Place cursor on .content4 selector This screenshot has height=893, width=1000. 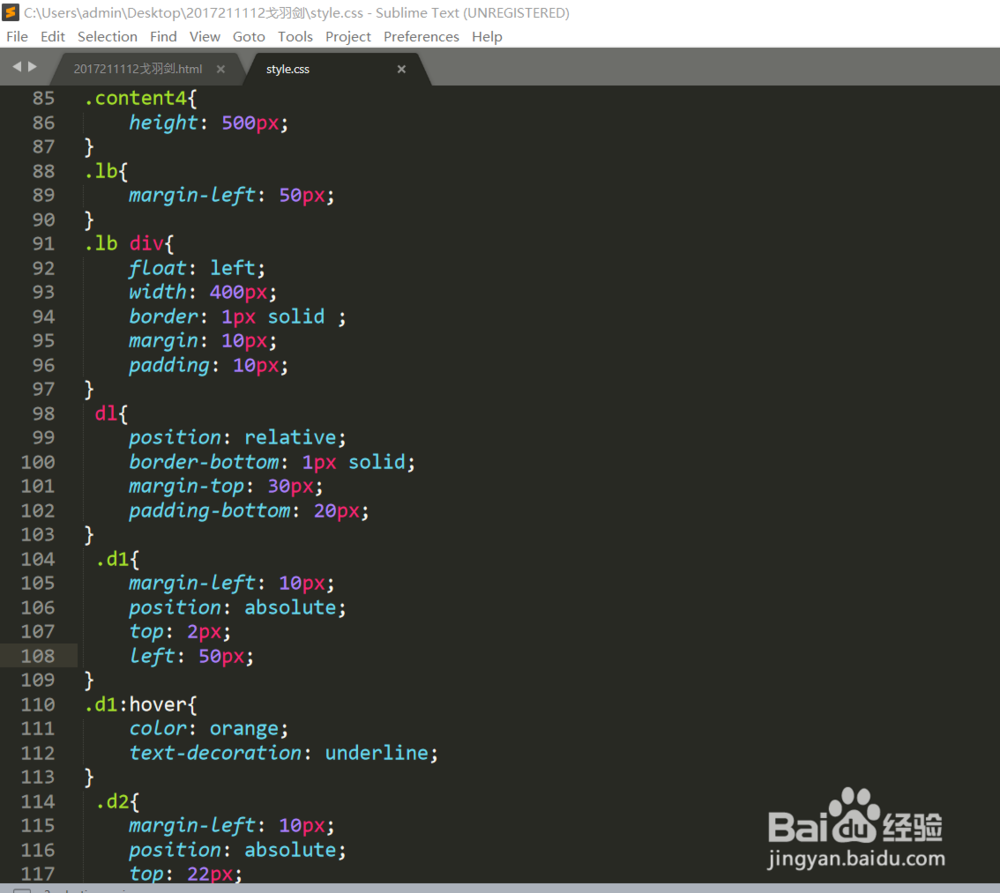136,98
